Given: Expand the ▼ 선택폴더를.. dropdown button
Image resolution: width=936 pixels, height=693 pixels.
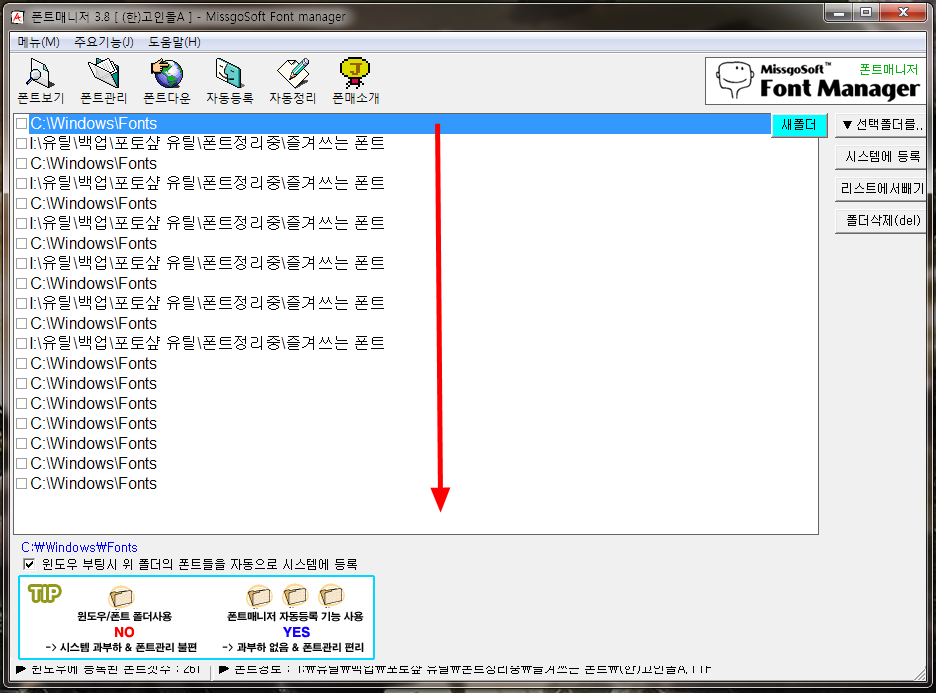Looking at the screenshot, I should click(881, 125).
